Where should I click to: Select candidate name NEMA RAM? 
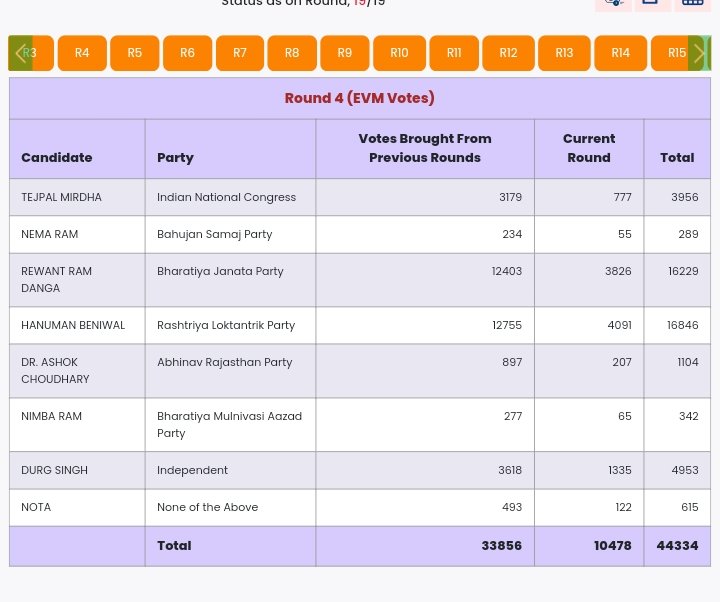(50, 234)
